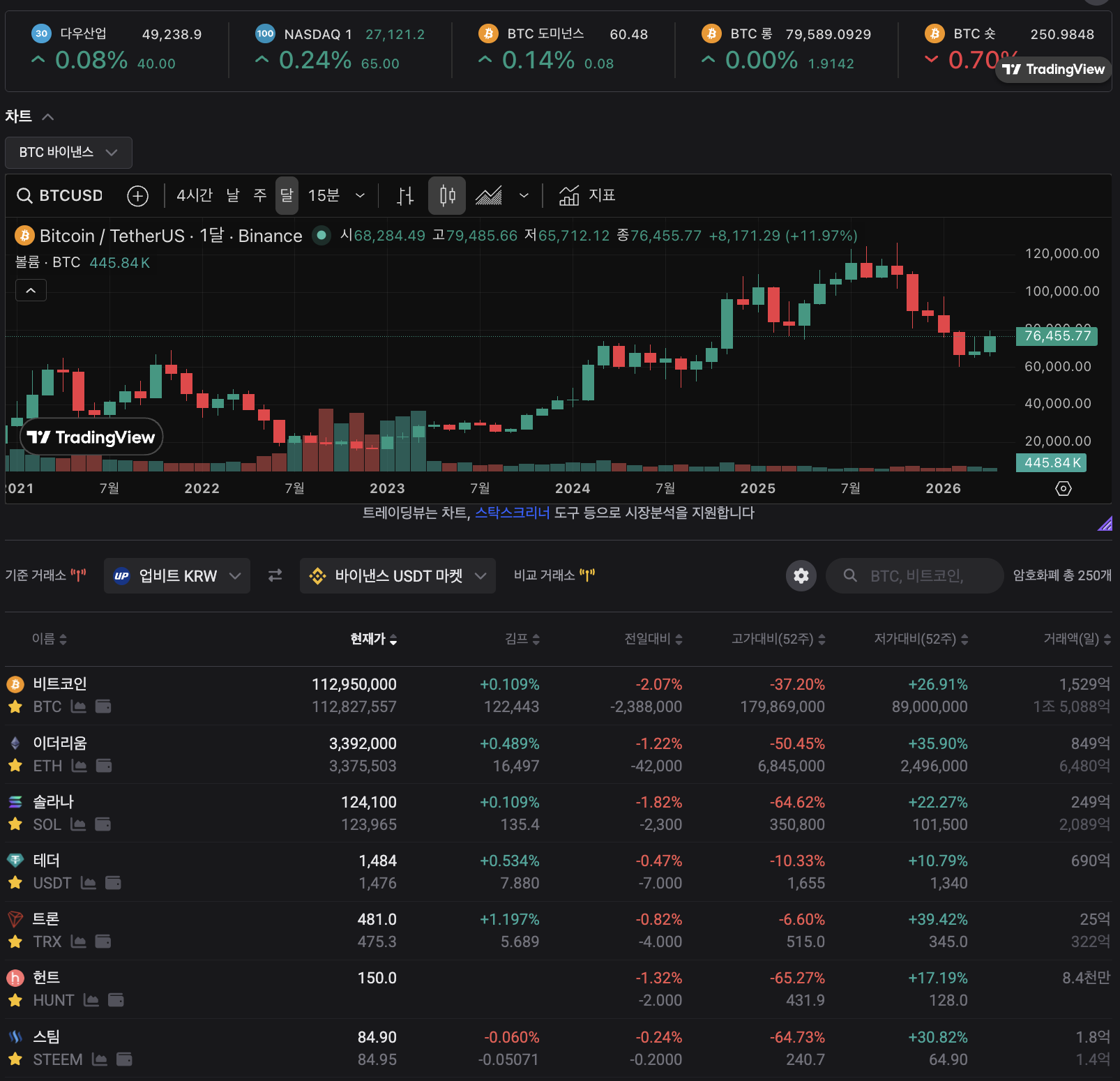Image resolution: width=1120 pixels, height=1081 pixels.
Task: Toggle favorite star for ETH row
Action: click(x=15, y=766)
